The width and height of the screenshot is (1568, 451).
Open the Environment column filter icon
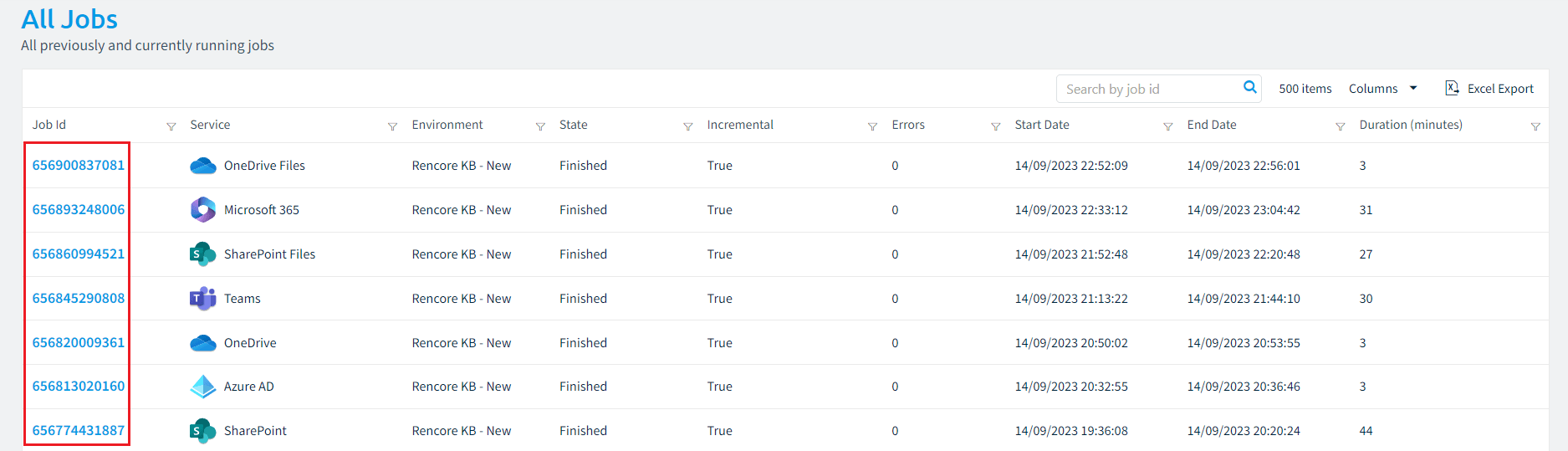540,126
